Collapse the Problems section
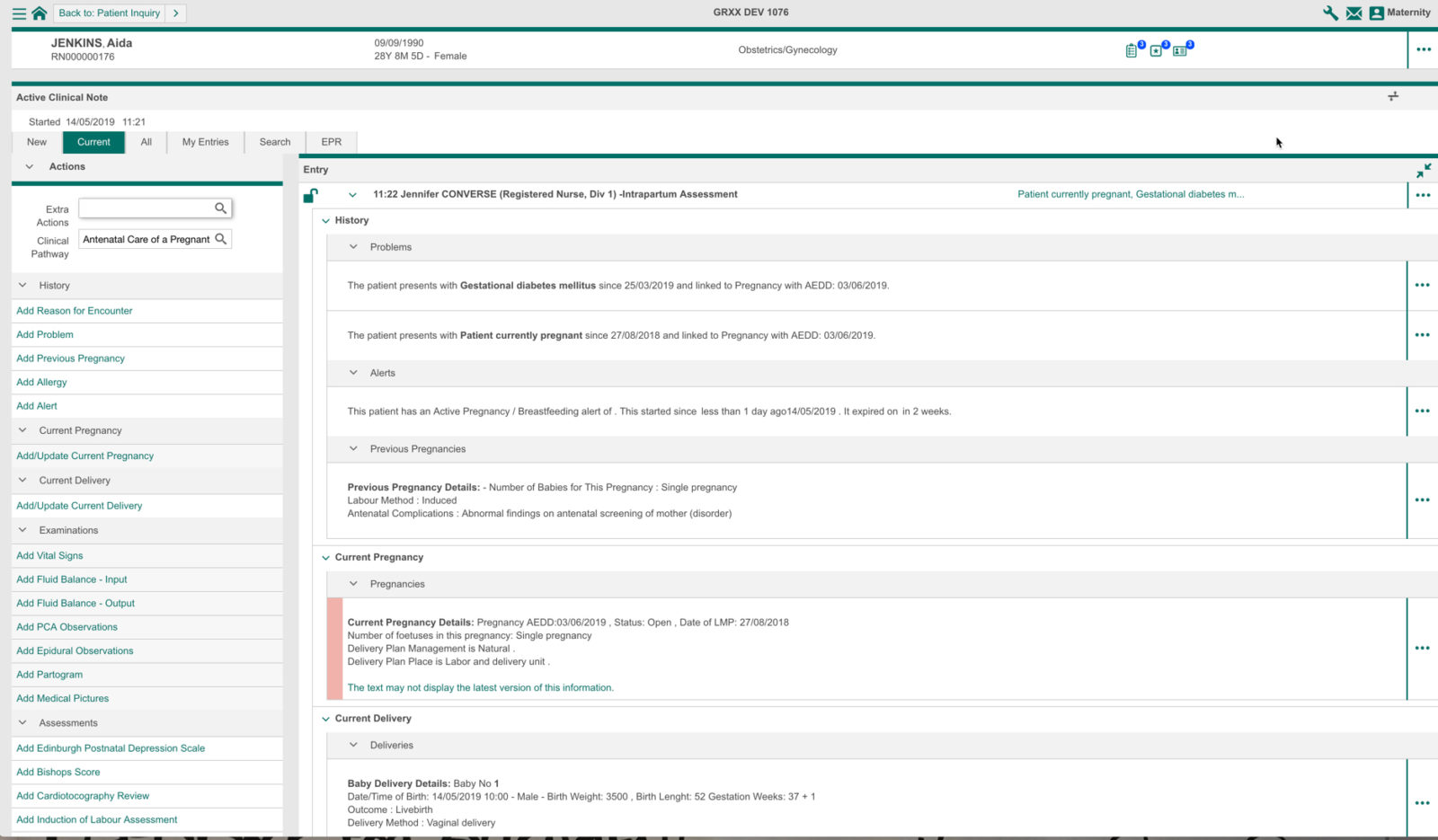 pyautogui.click(x=355, y=247)
